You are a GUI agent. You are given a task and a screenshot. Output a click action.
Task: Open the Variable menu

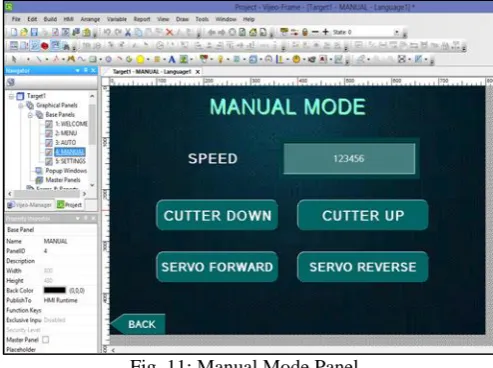[x=117, y=19]
